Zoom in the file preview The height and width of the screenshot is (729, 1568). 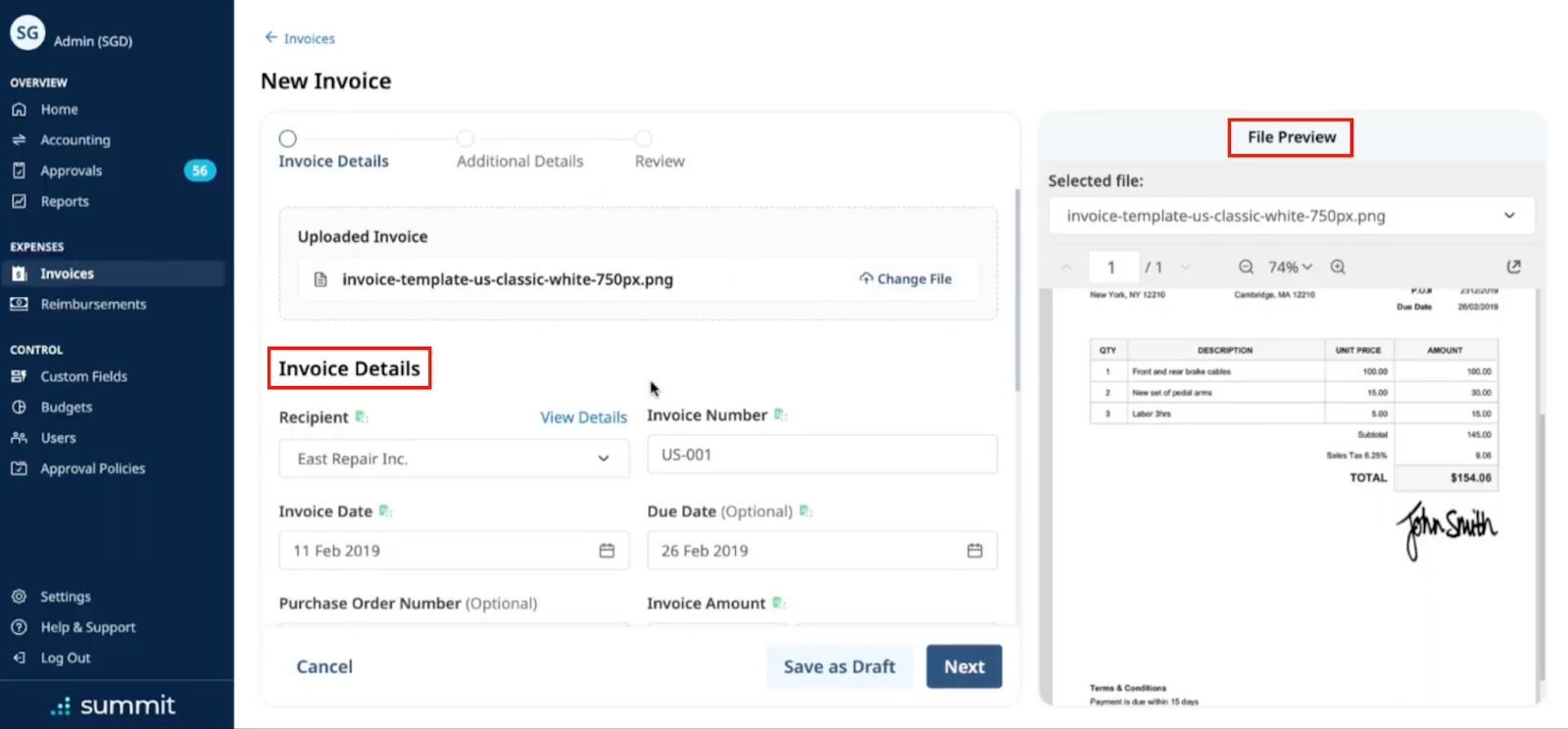point(1338,267)
